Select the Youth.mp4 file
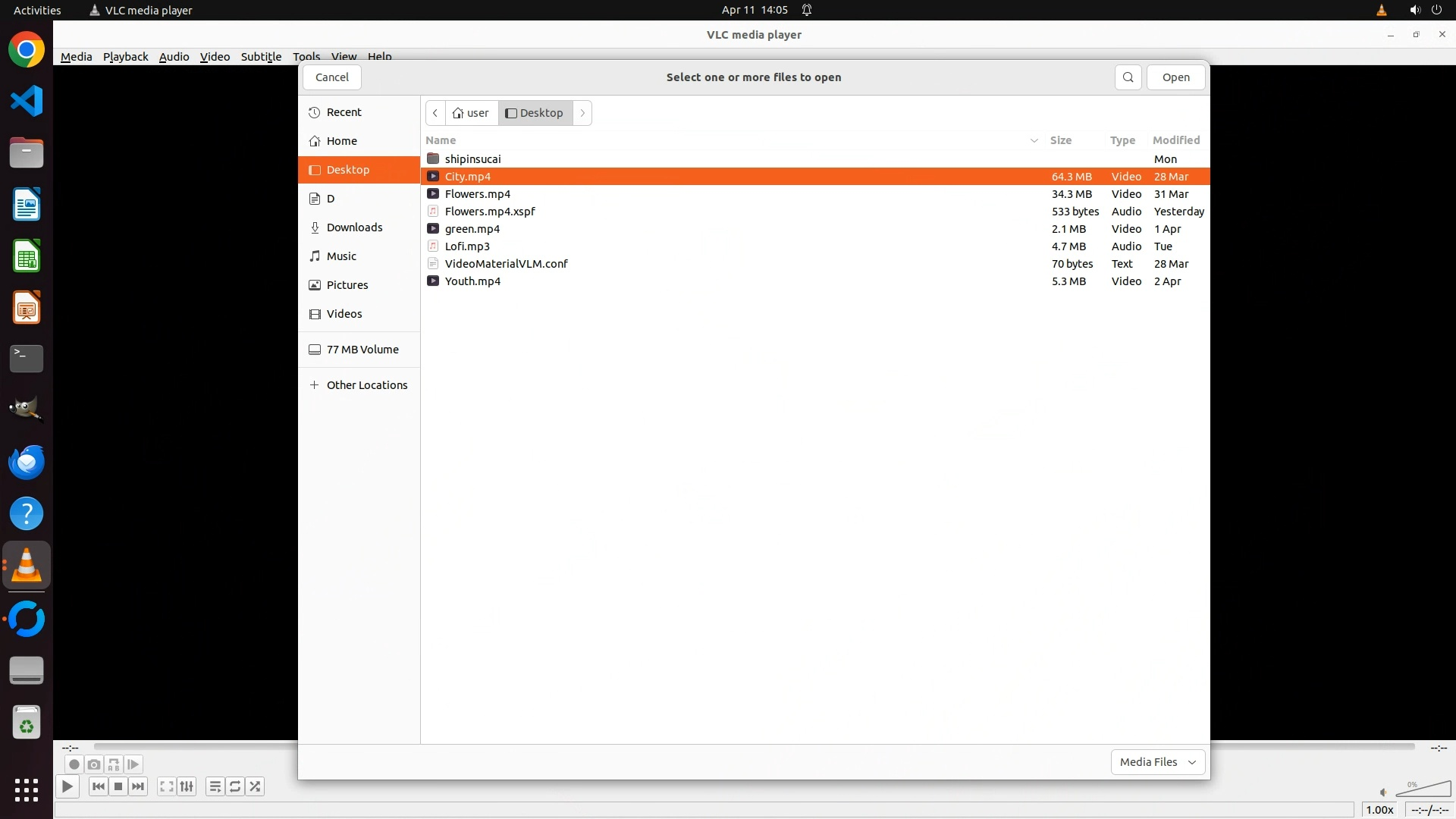 pyautogui.click(x=472, y=281)
